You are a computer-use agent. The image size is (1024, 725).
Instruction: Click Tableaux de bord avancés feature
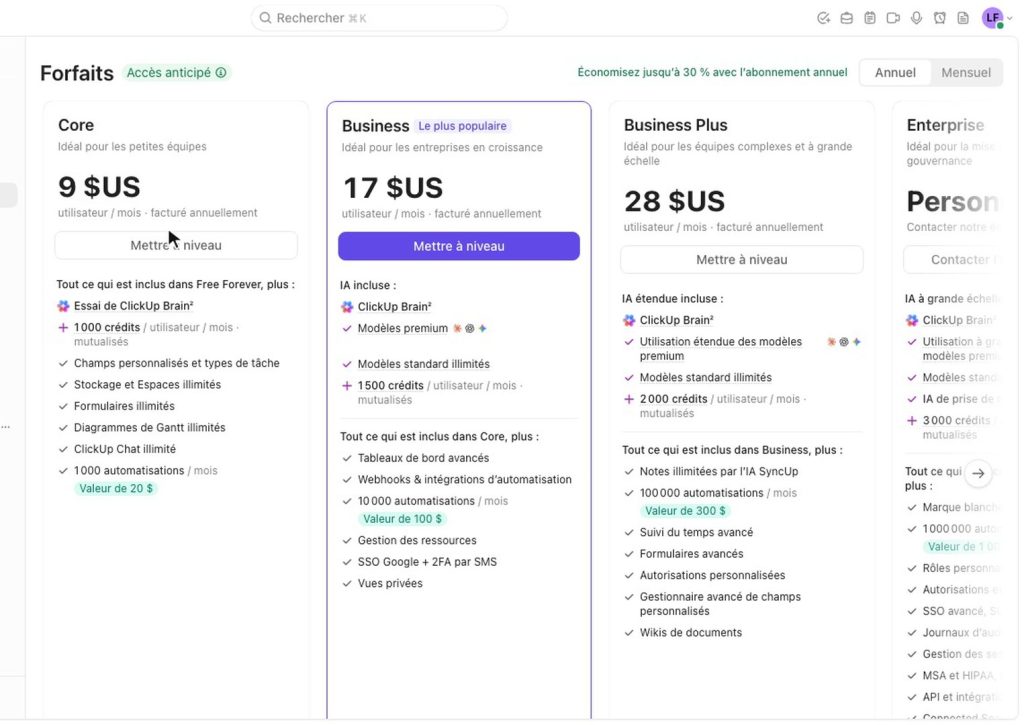coord(423,459)
